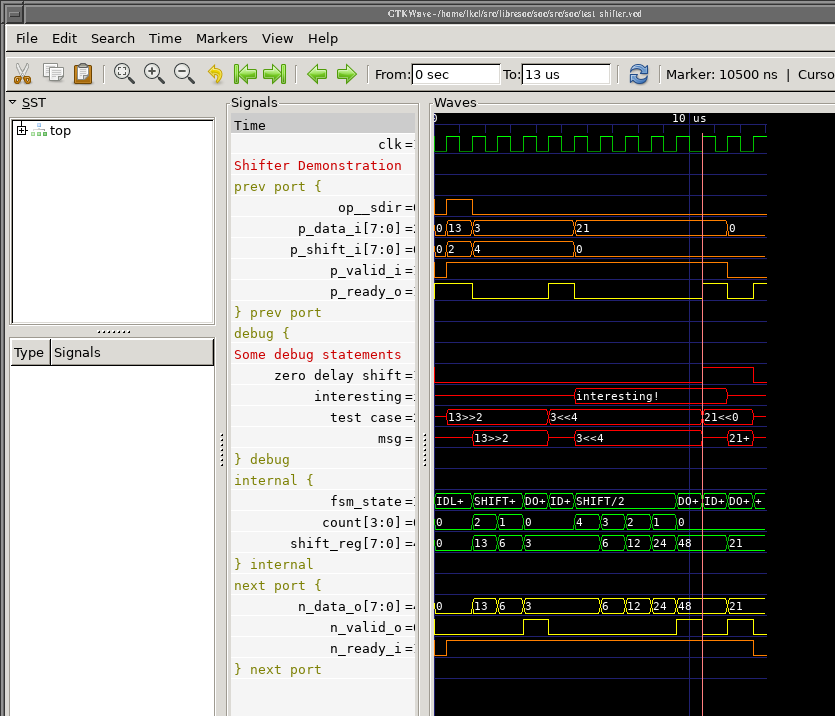Screen dimensions: 835x716
Task: Zoom in with the magnifier plus icon
Action: (x=154, y=74)
